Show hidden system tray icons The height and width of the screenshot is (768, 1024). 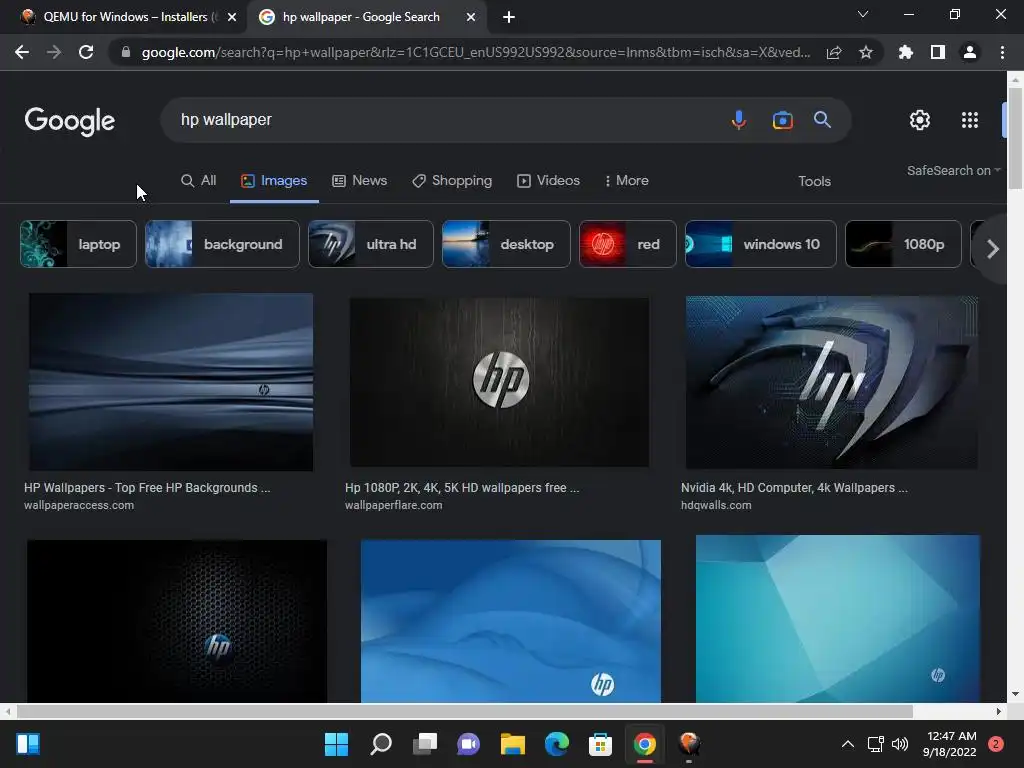pos(848,744)
